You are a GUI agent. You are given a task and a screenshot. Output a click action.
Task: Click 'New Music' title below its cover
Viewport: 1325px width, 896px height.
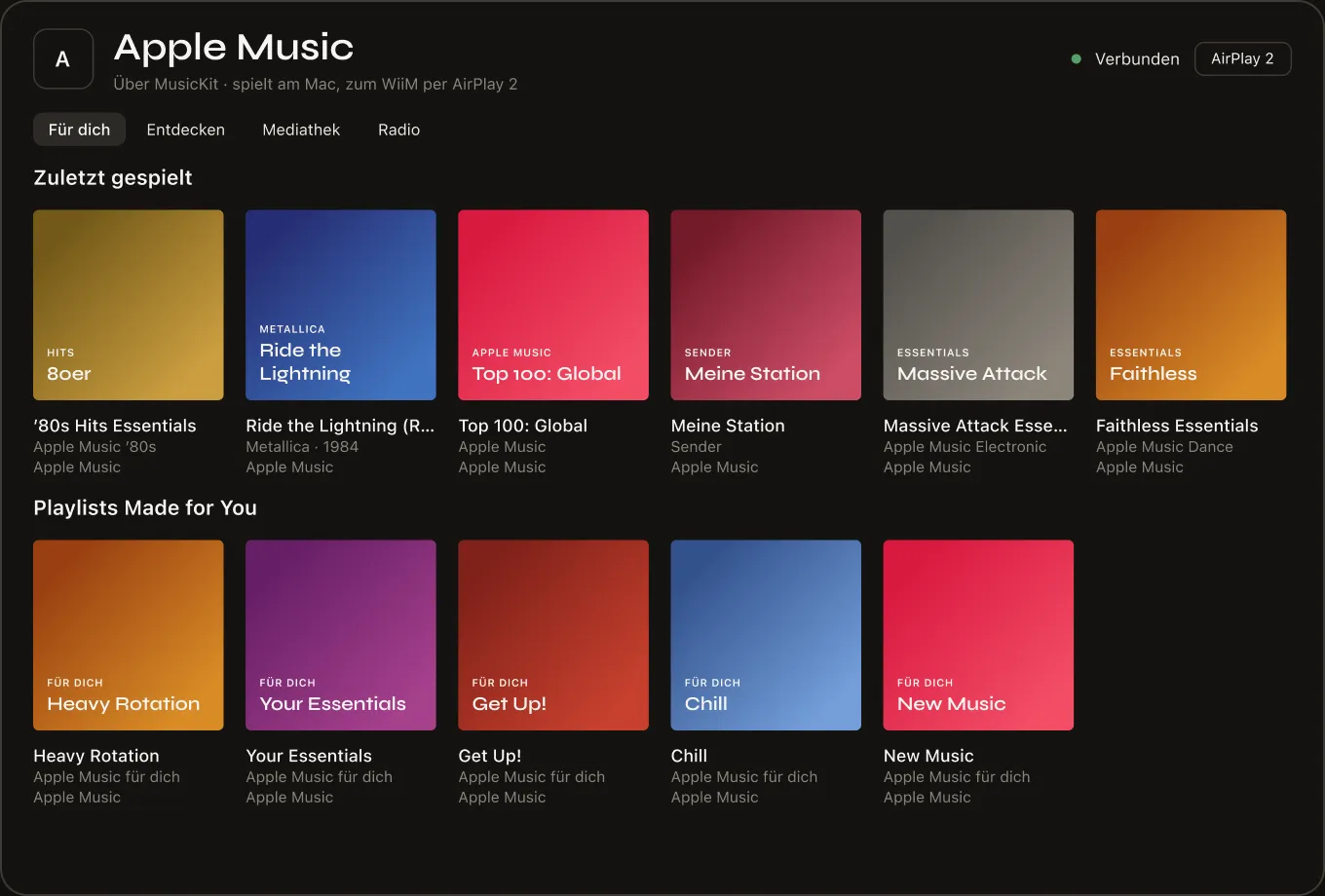coord(928,756)
